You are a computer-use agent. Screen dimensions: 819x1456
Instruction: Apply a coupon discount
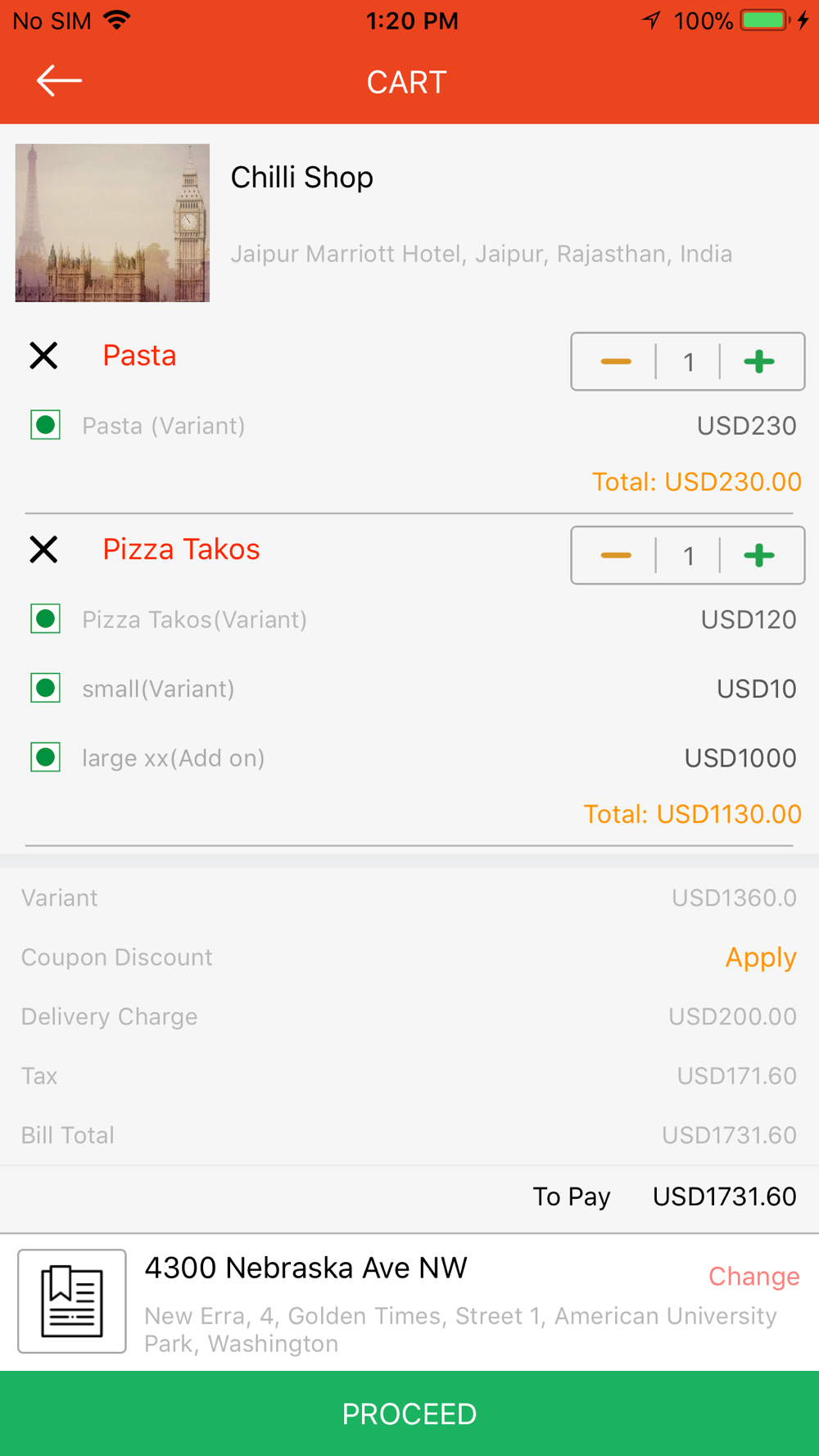(761, 957)
